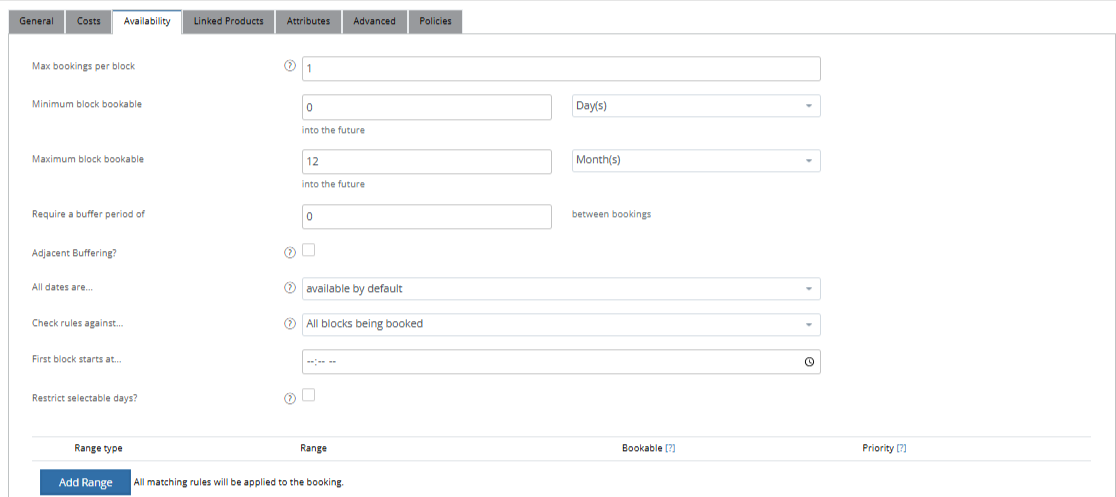The height and width of the screenshot is (497, 1116).
Task: Open the Policies tab
Action: [x=435, y=21]
